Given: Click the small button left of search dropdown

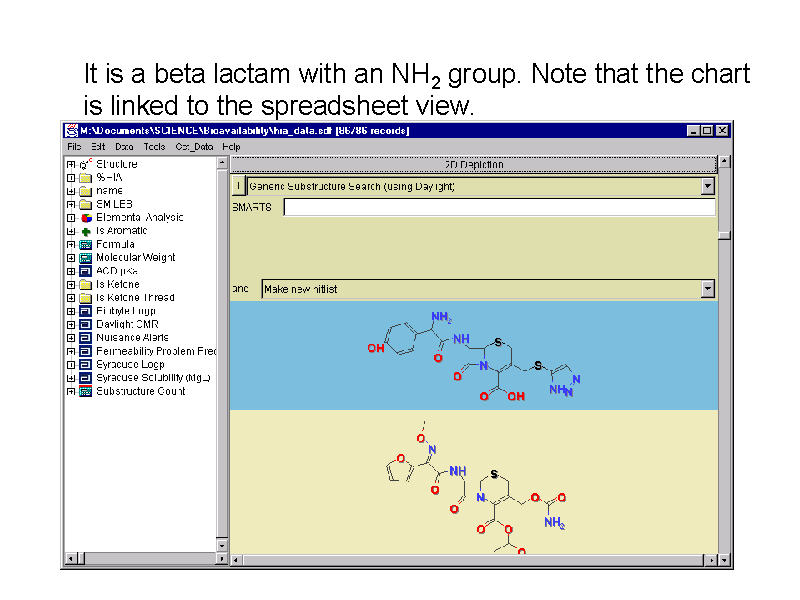Looking at the screenshot, I should [x=238, y=186].
